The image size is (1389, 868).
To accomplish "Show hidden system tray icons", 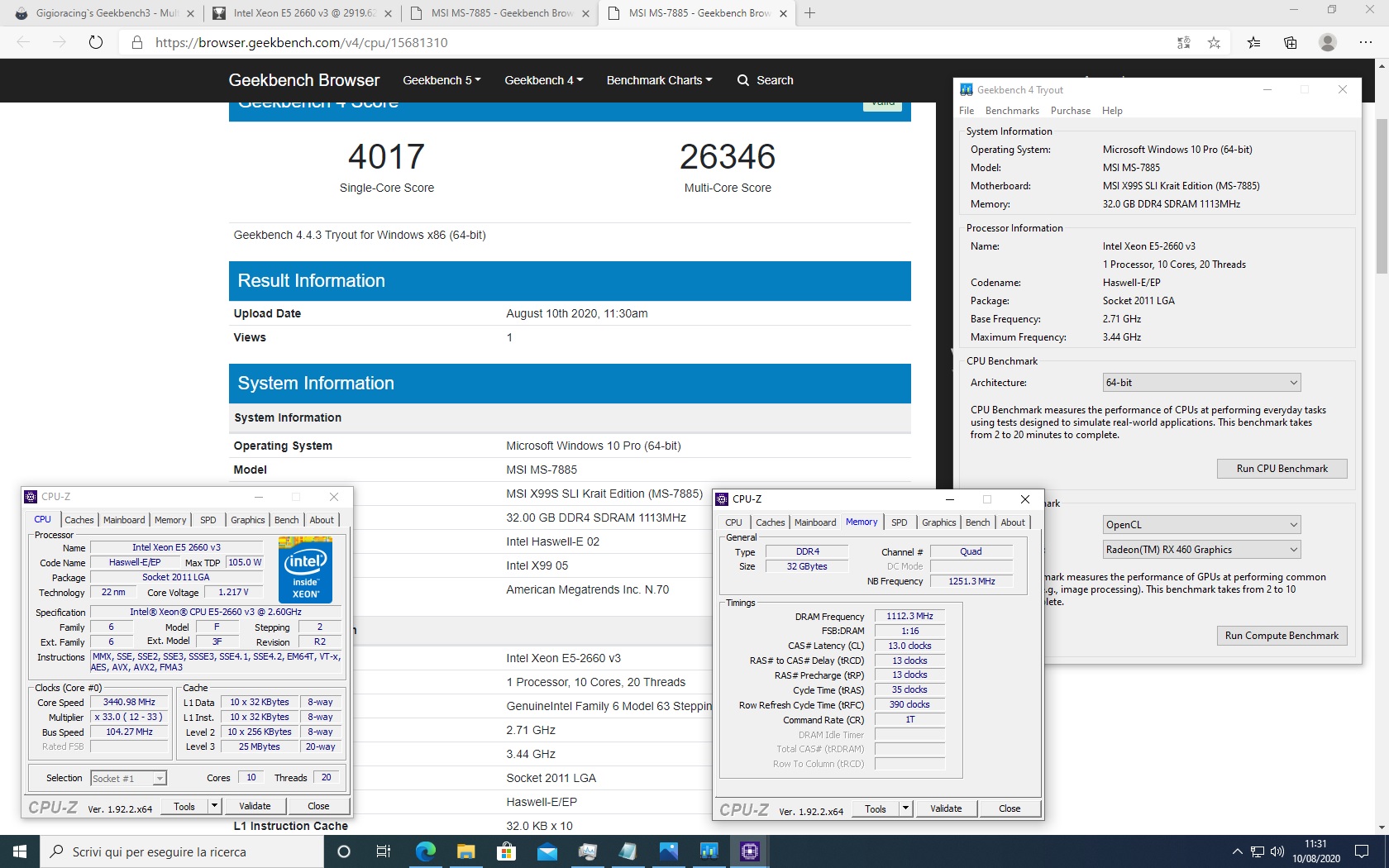I will 1237,851.
